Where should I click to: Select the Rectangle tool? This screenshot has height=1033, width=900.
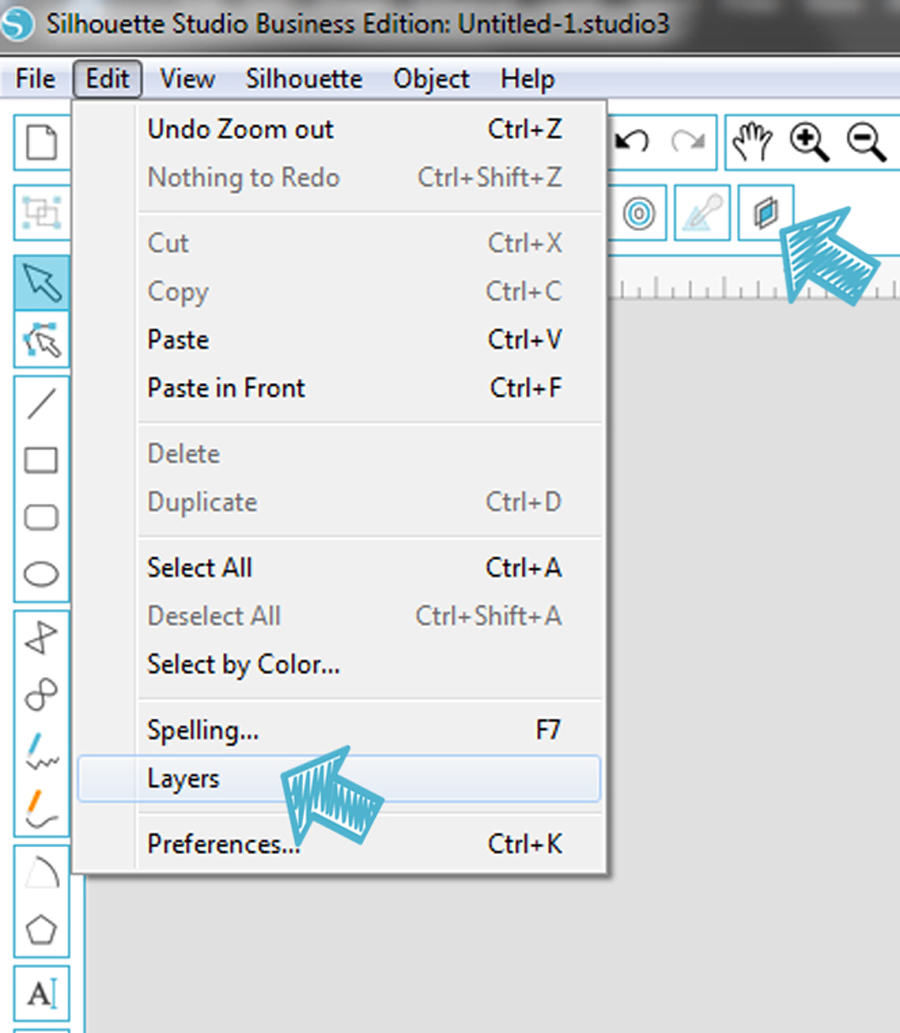(42, 461)
